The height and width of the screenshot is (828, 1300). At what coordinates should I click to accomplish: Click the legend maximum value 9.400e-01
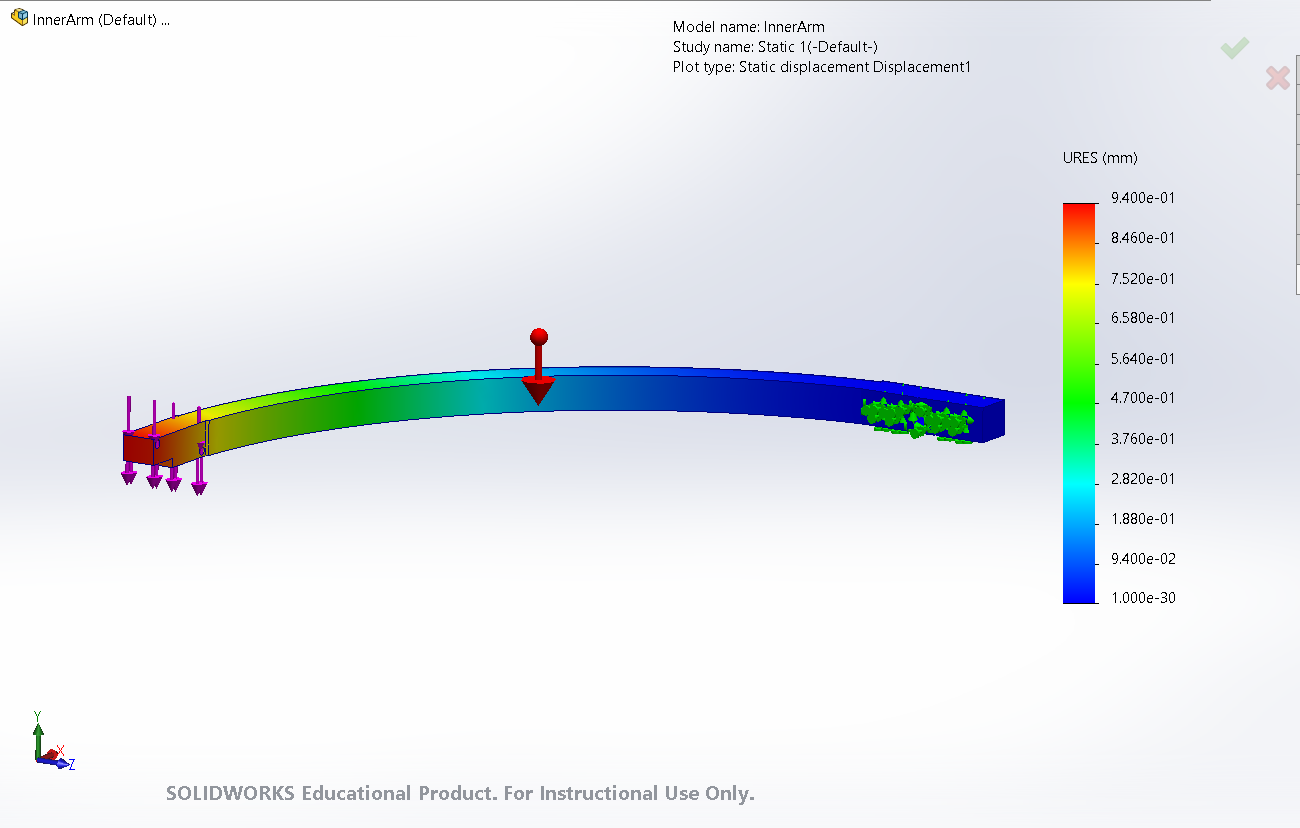1141,198
